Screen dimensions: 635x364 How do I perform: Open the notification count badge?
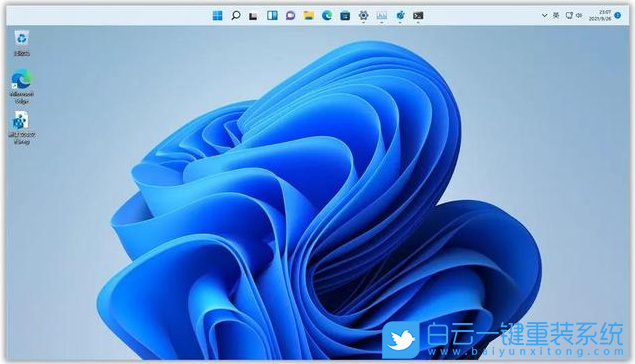[x=618, y=15]
